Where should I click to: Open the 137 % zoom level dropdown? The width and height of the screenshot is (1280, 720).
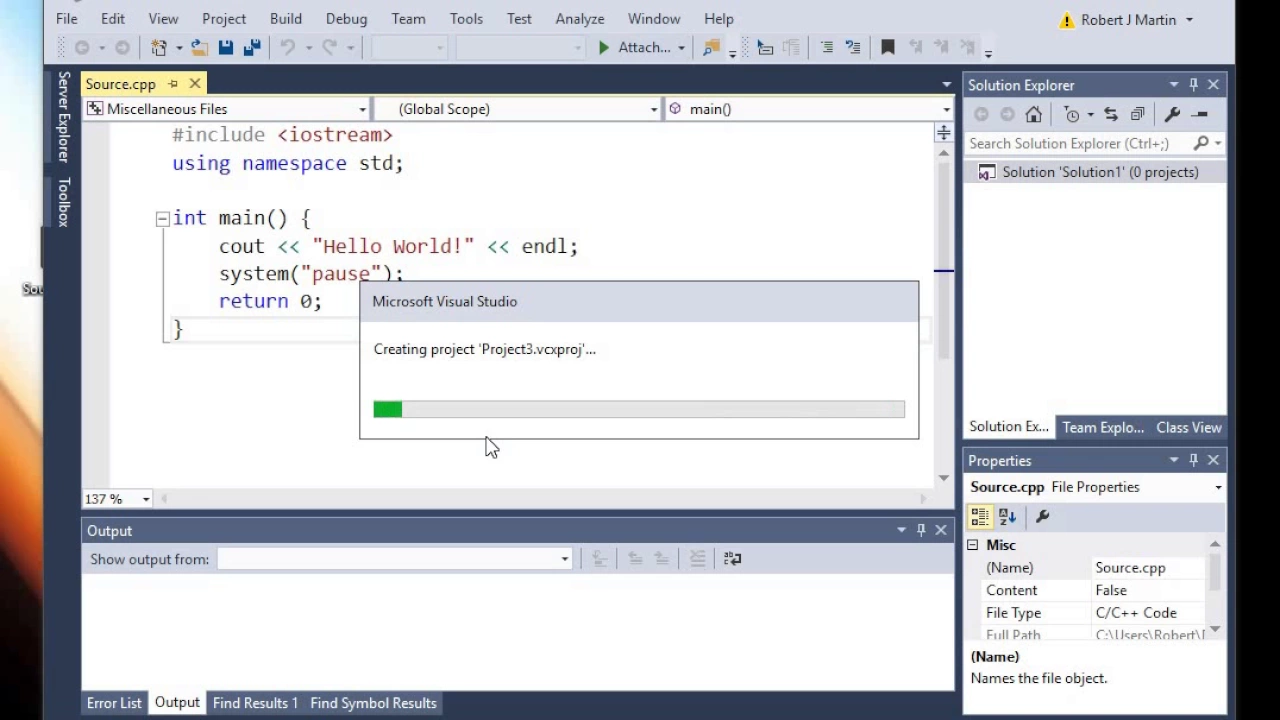(146, 499)
